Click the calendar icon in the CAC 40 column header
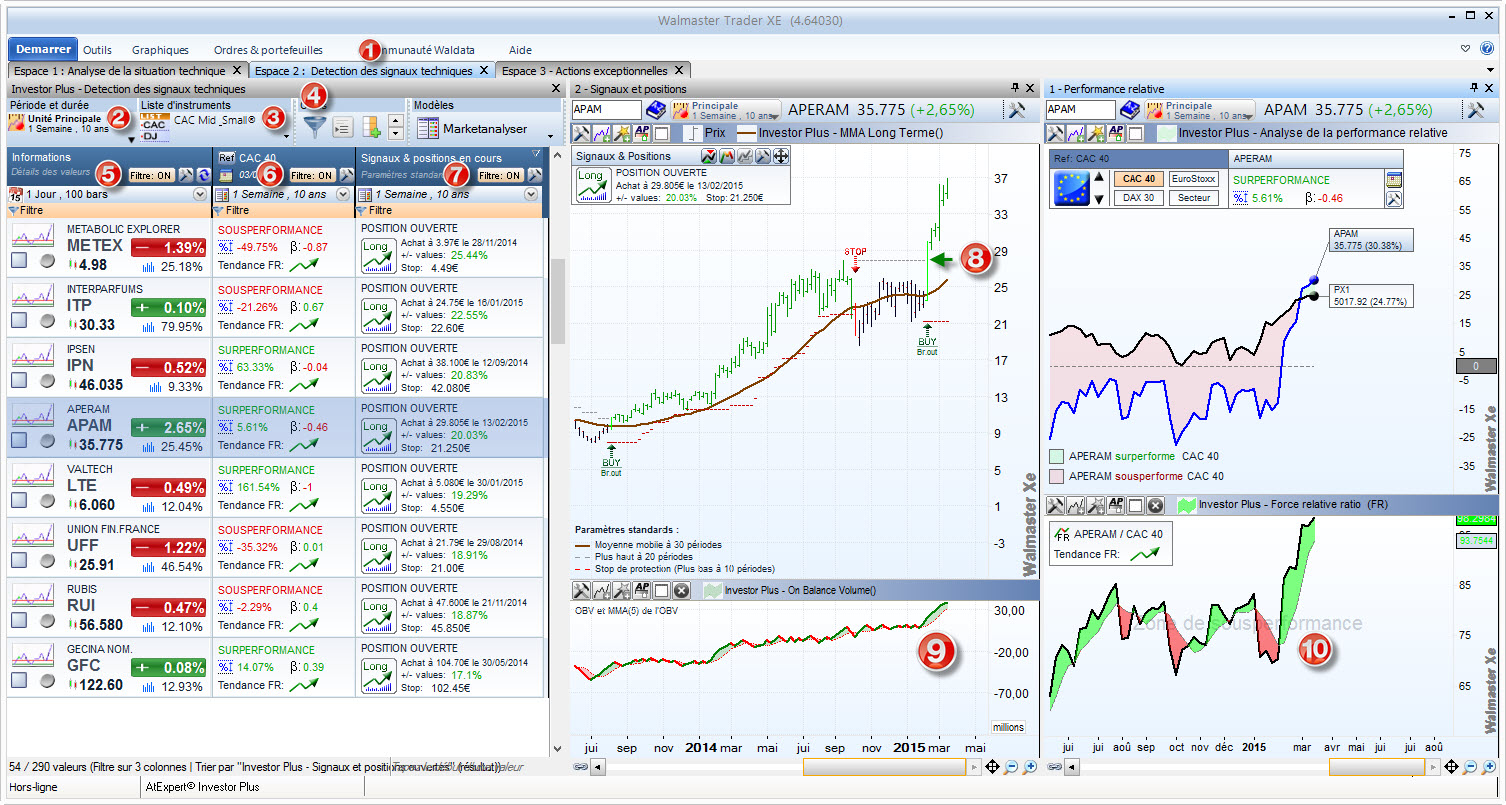The image size is (1506, 805). tap(226, 175)
